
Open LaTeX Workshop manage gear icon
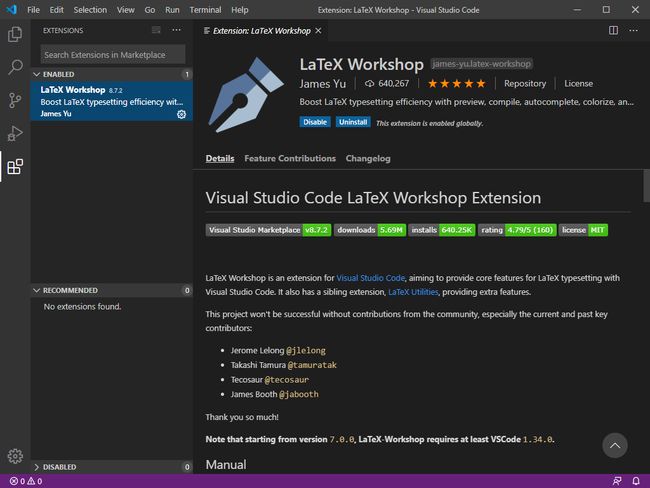(182, 114)
